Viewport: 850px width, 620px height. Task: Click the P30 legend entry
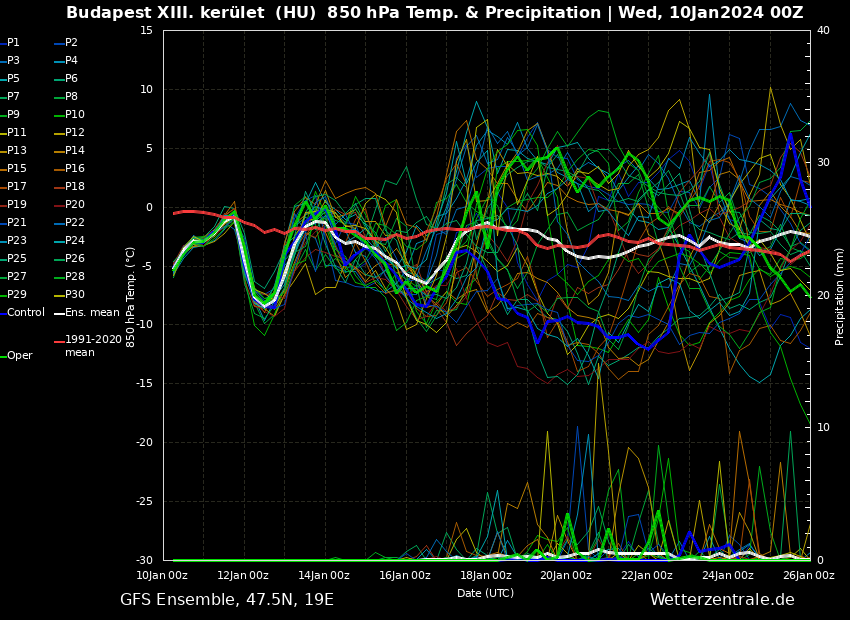click(x=74, y=295)
